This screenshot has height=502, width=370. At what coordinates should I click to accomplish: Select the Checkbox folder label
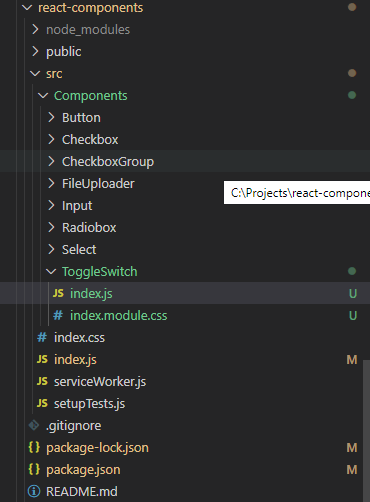coord(90,140)
